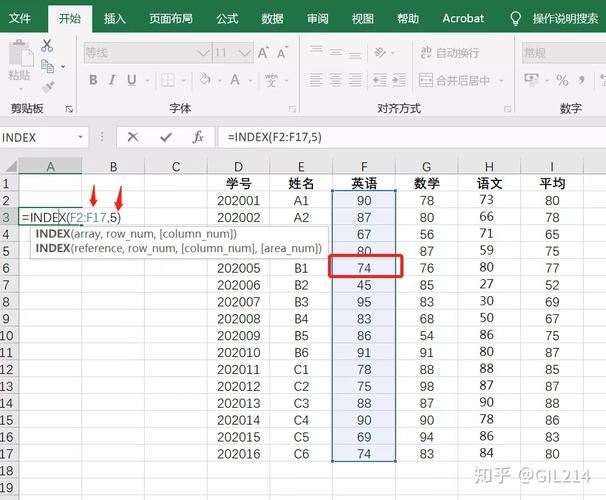Screen dimensions: 606x500
Task: Click the phonetic guide 文 icon
Action: [x=271, y=80]
